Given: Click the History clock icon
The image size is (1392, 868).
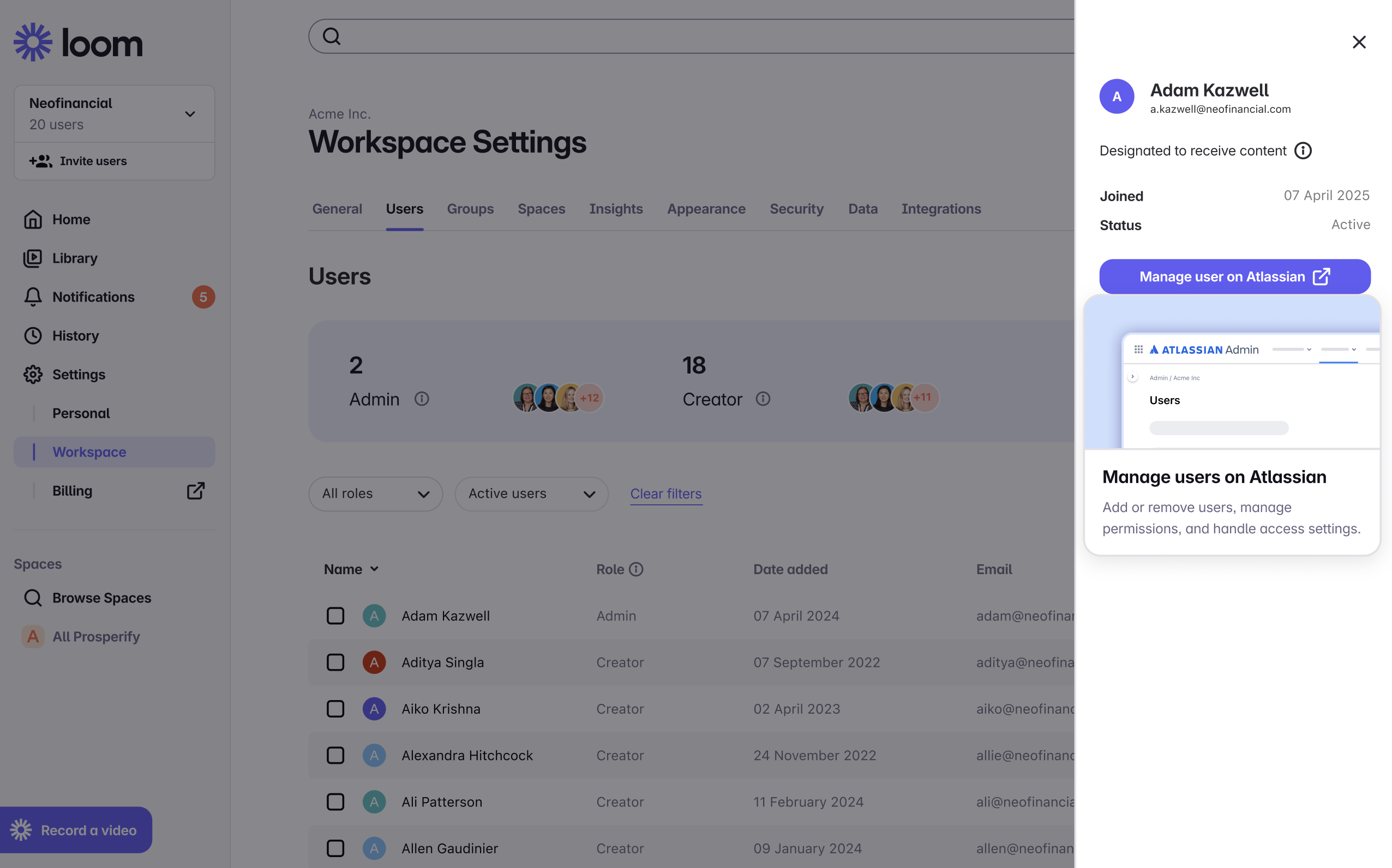Looking at the screenshot, I should (x=33, y=336).
